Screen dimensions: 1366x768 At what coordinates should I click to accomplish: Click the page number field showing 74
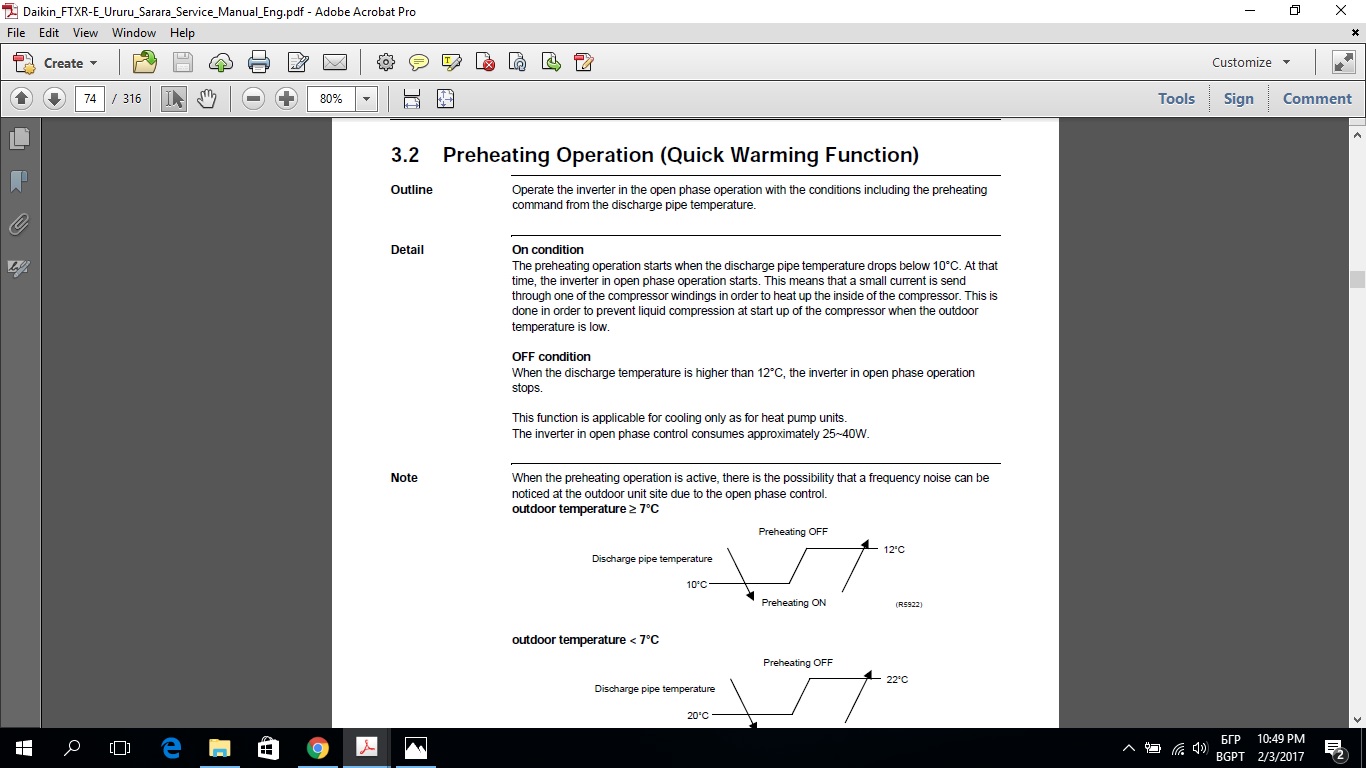90,98
